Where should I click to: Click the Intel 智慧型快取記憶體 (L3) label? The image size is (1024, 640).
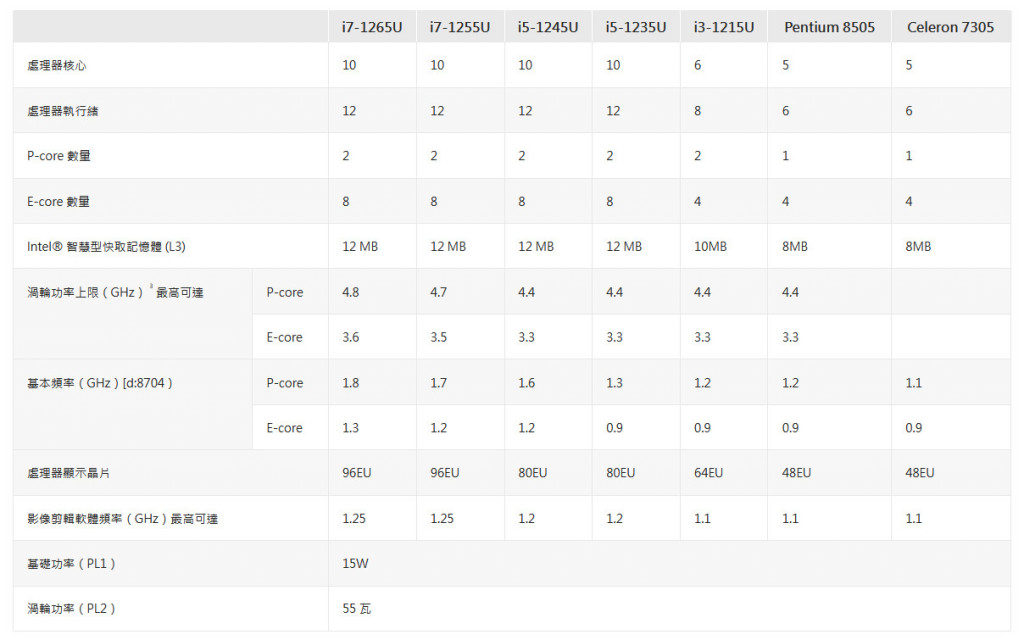(x=106, y=247)
